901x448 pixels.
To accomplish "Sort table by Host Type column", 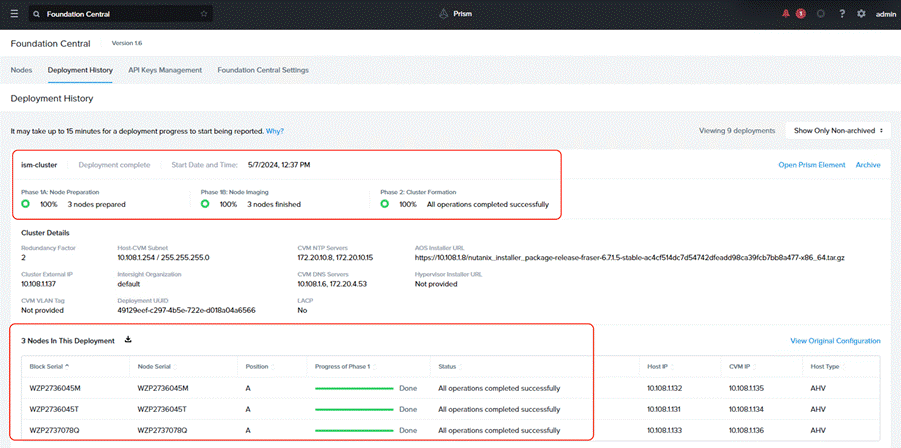I will tap(827, 366).
